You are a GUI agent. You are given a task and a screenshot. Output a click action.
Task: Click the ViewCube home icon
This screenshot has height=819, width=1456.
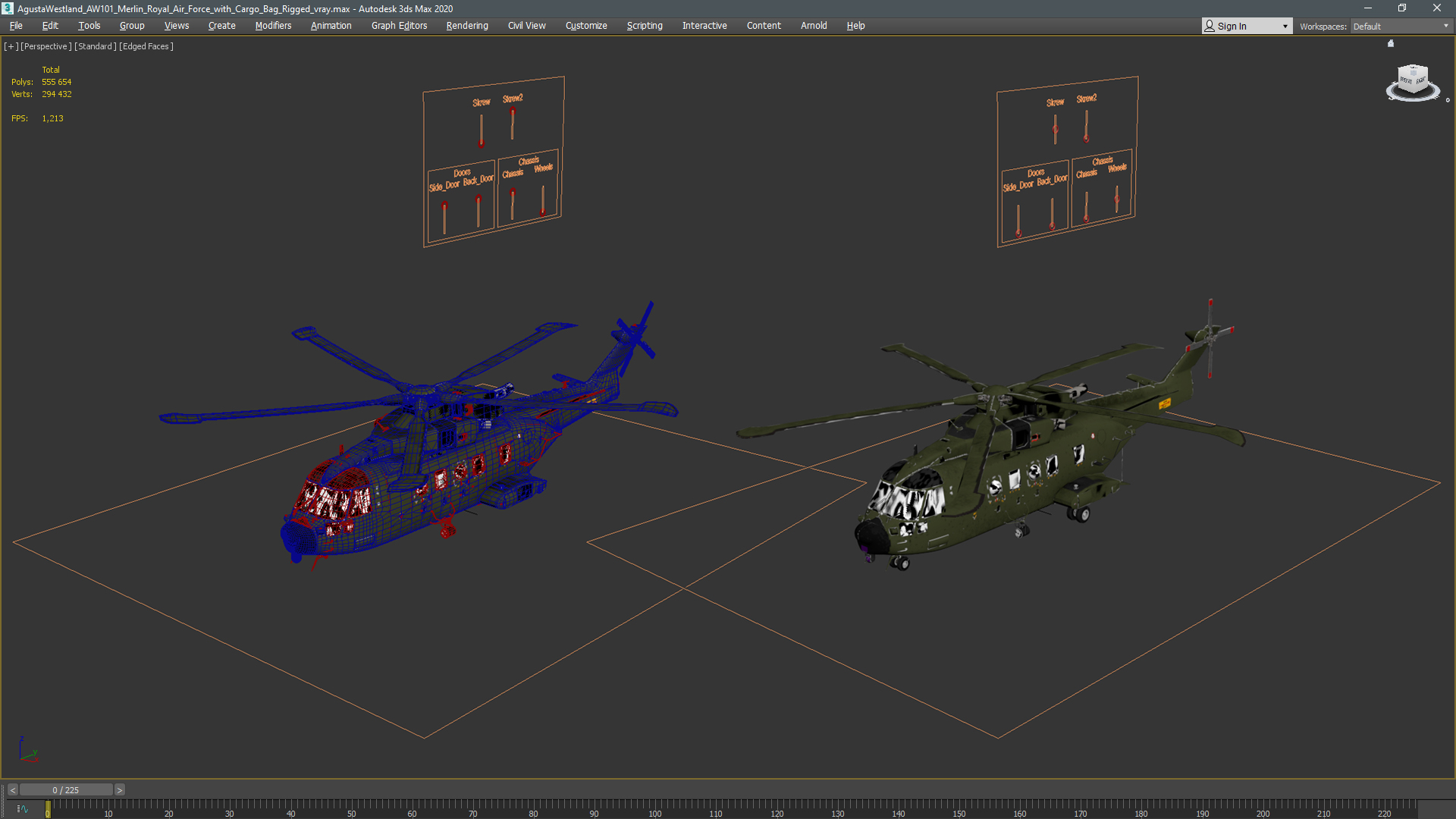pos(1391,43)
